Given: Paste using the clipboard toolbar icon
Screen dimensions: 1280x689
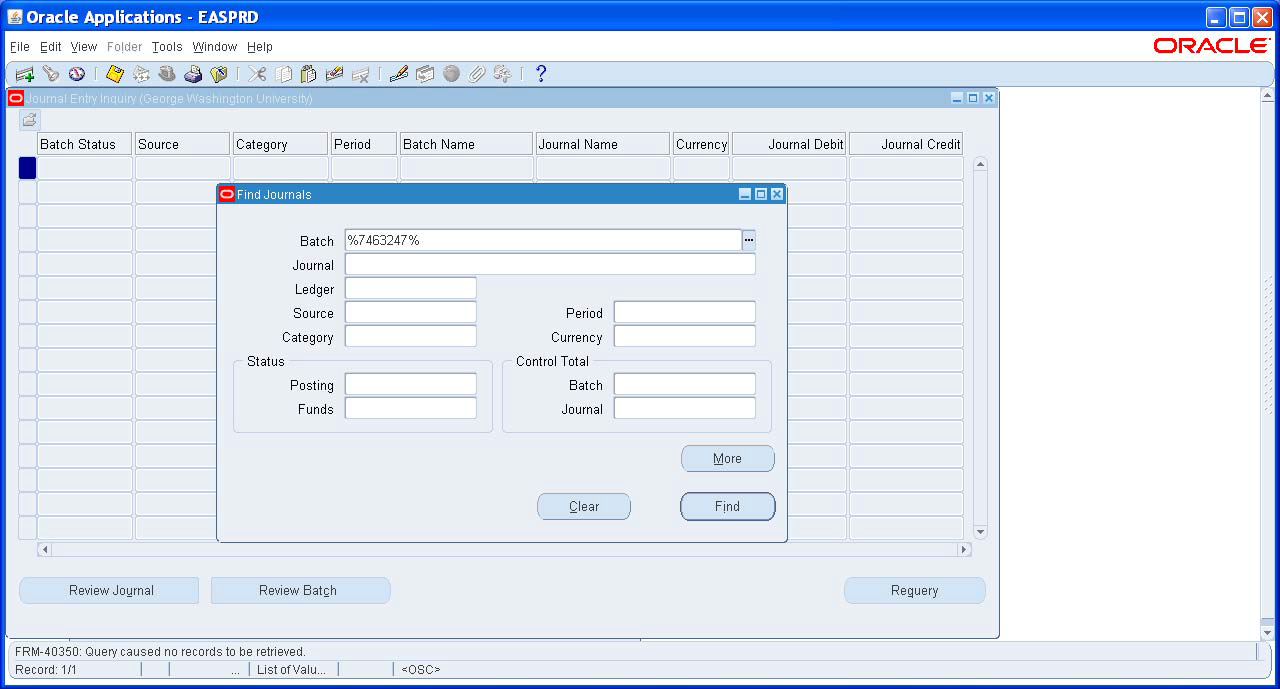Looking at the screenshot, I should [310, 73].
